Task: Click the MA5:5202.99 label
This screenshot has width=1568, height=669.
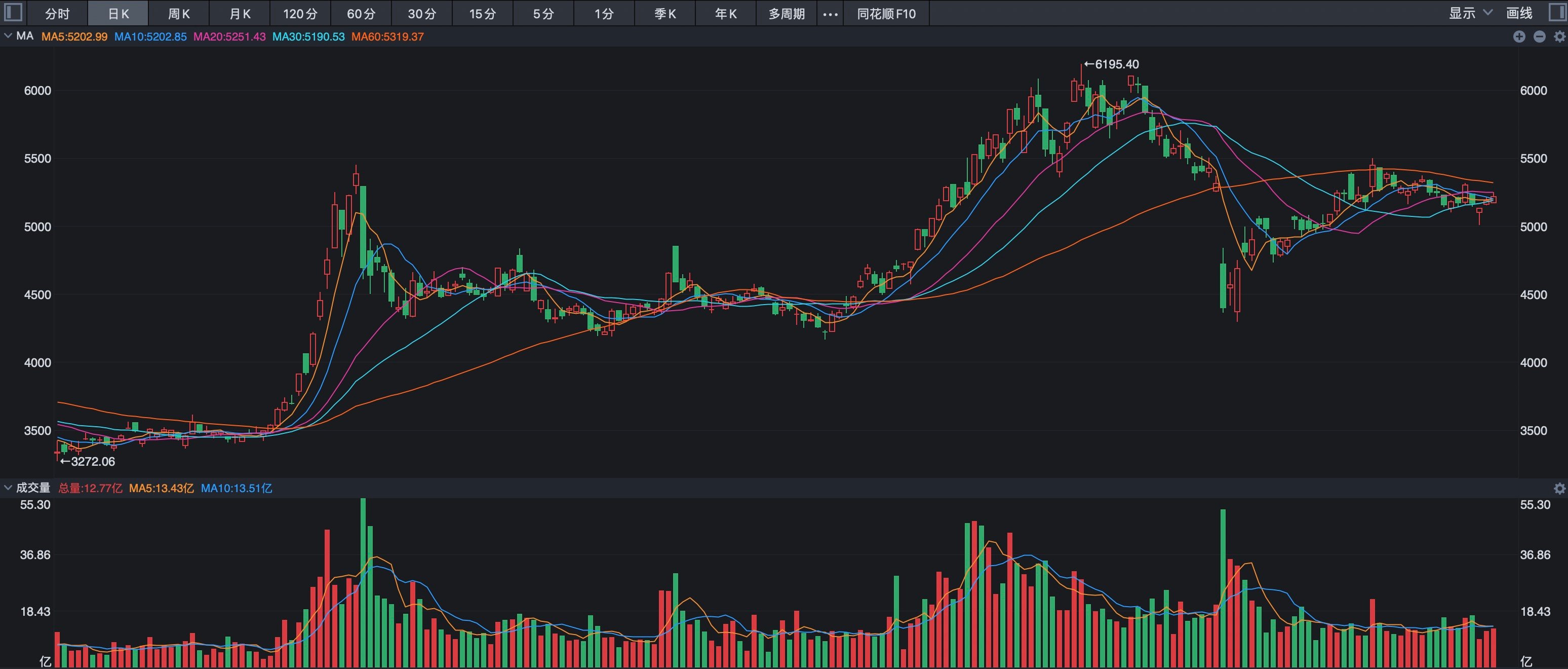Action: [x=74, y=36]
